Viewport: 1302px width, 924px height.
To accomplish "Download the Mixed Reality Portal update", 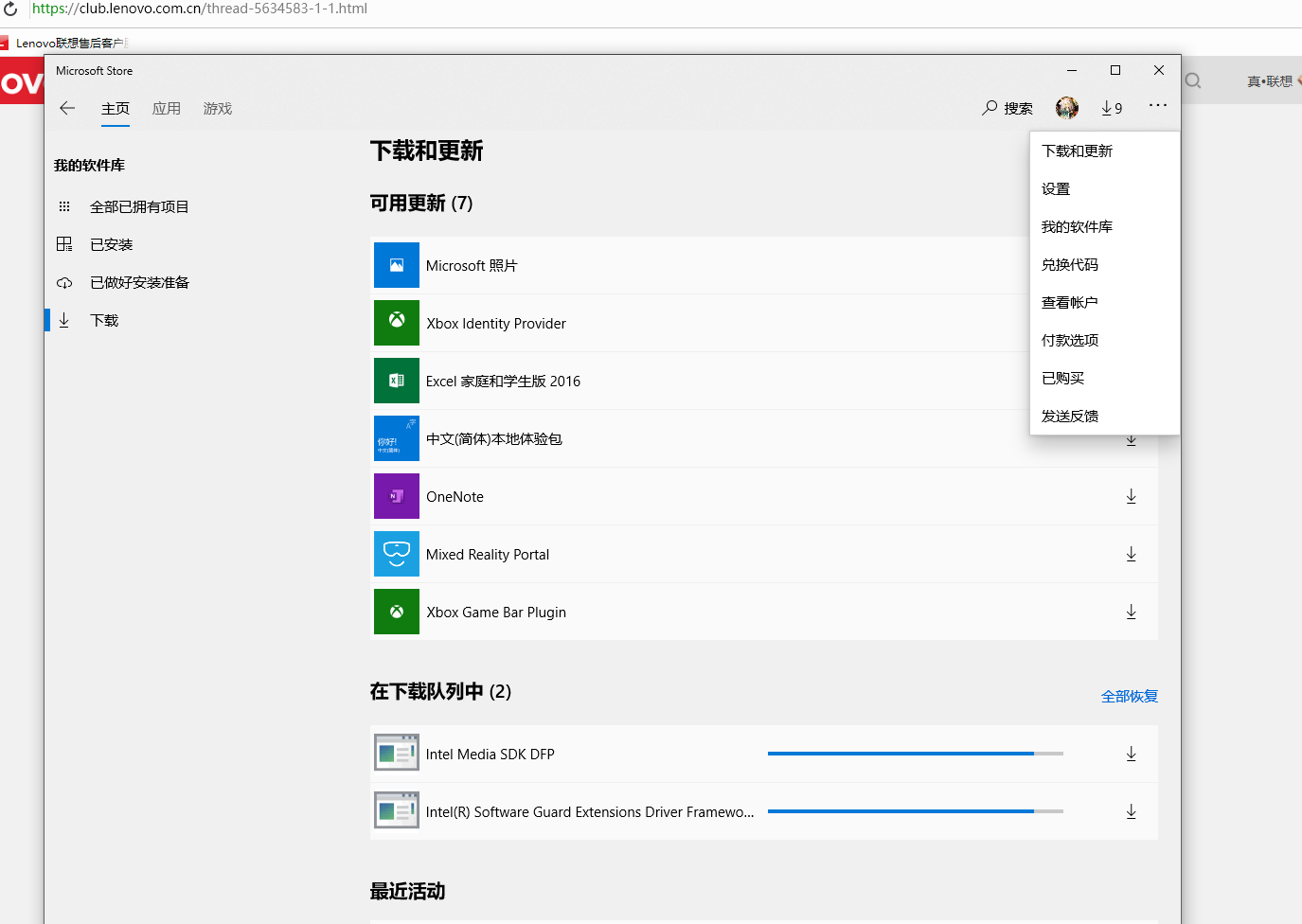I will tap(1131, 554).
